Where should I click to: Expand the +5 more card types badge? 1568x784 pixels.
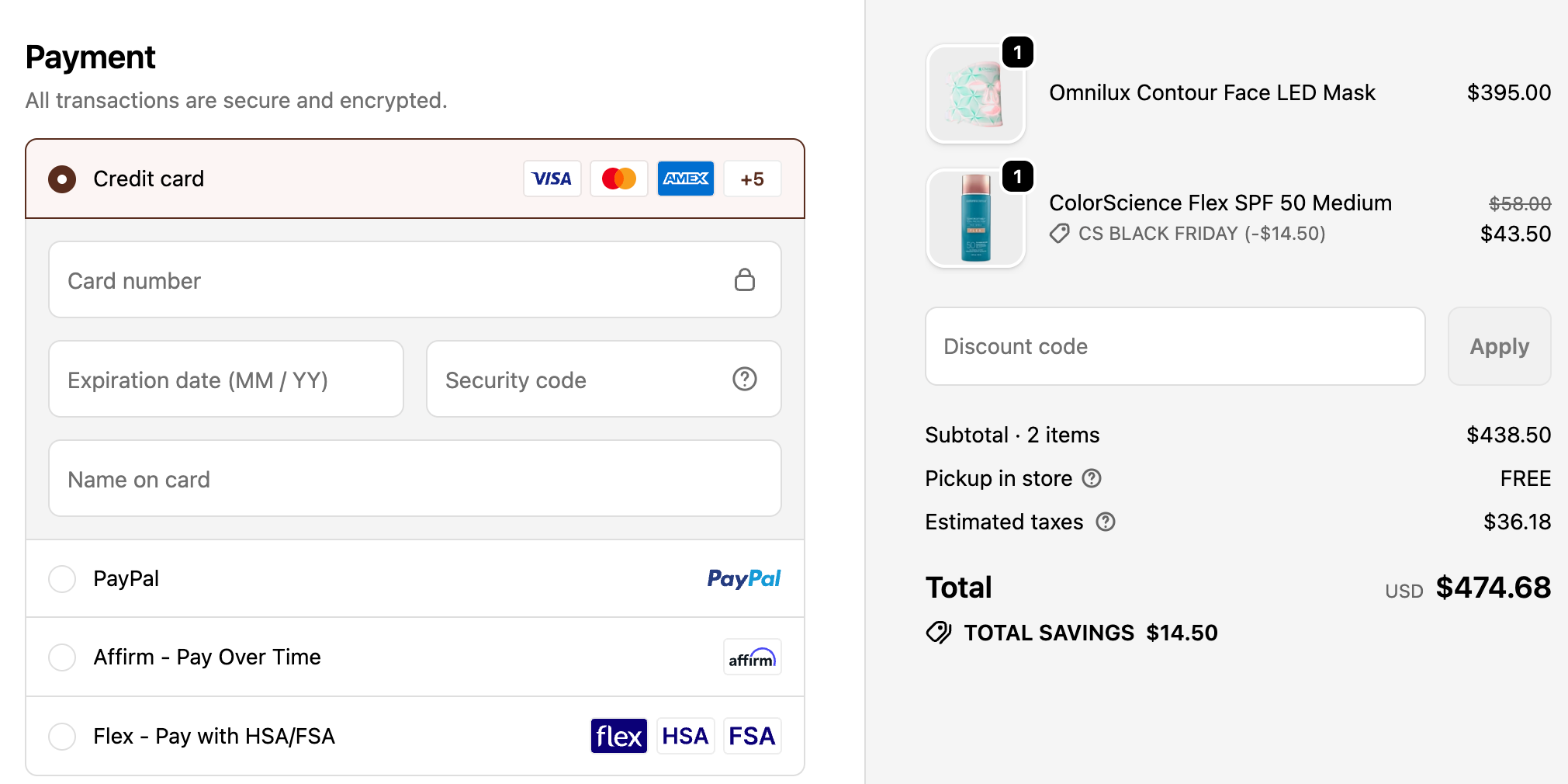[x=752, y=179]
